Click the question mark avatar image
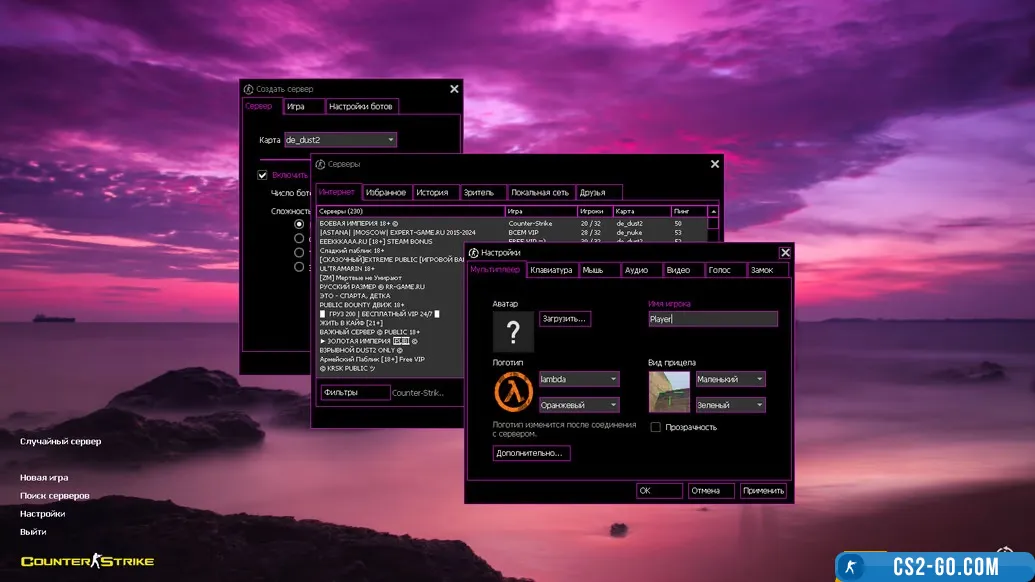 [x=513, y=331]
